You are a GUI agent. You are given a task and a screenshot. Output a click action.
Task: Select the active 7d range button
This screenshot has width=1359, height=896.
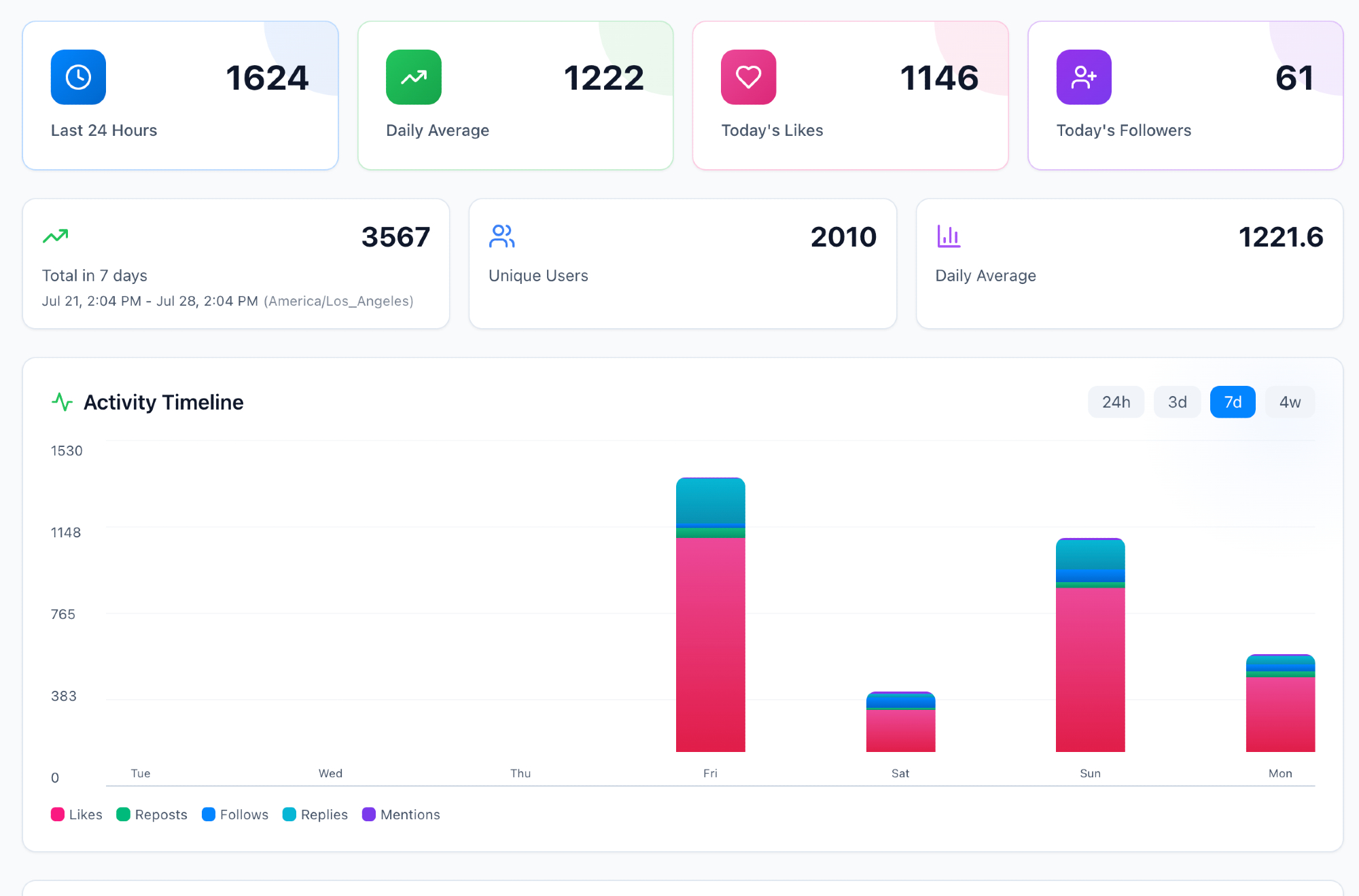tap(1233, 402)
